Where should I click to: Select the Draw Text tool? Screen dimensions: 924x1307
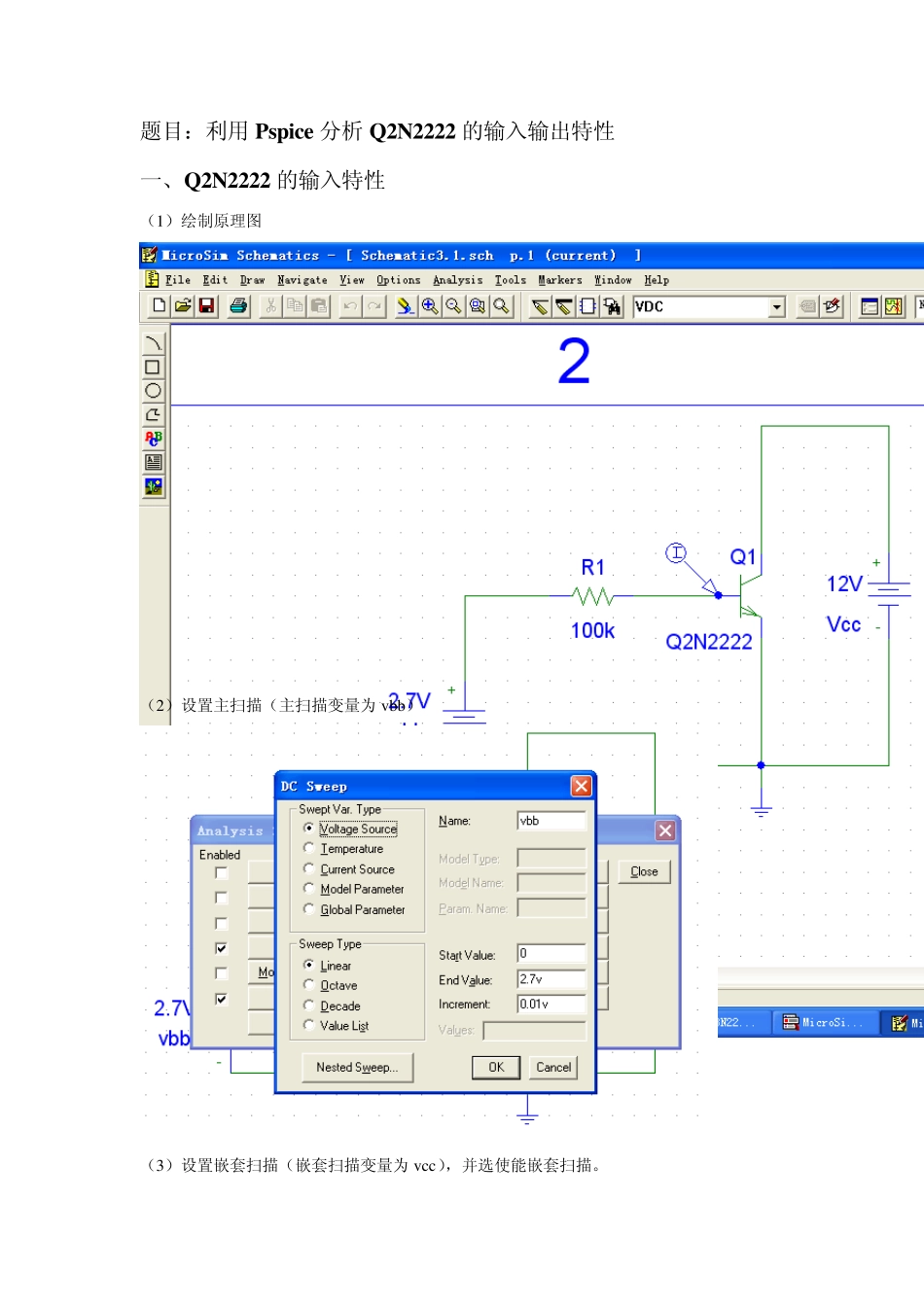pyautogui.click(x=153, y=439)
